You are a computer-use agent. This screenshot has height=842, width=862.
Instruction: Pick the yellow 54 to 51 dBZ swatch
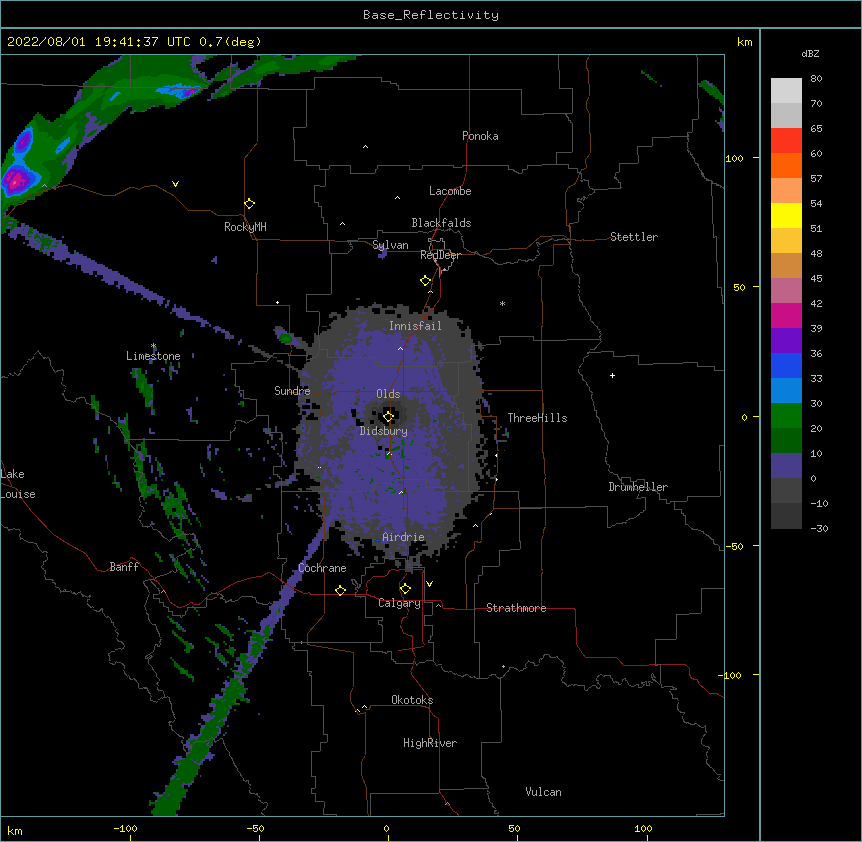tap(786, 215)
